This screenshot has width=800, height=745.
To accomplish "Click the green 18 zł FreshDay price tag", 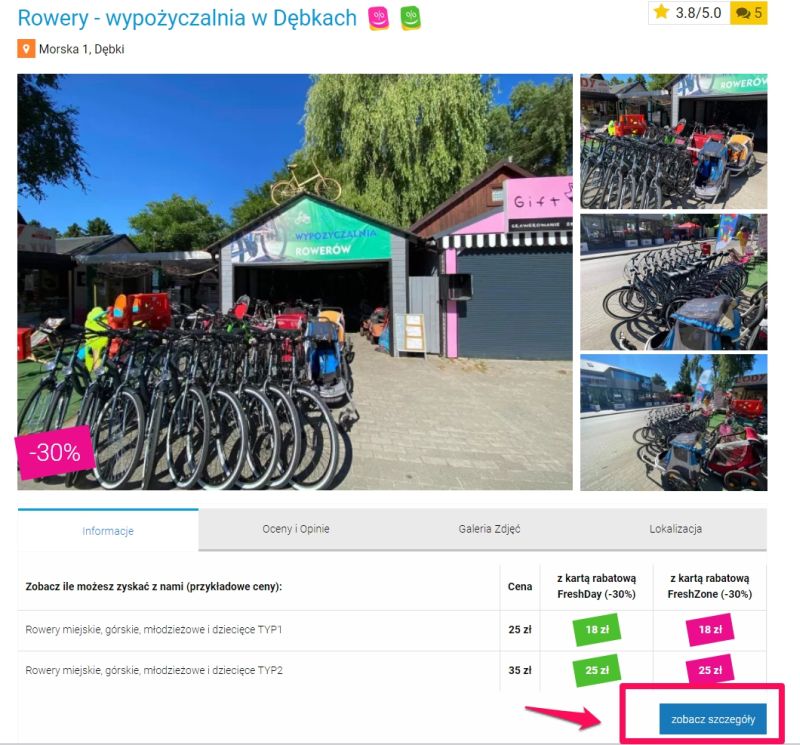I will (x=596, y=630).
